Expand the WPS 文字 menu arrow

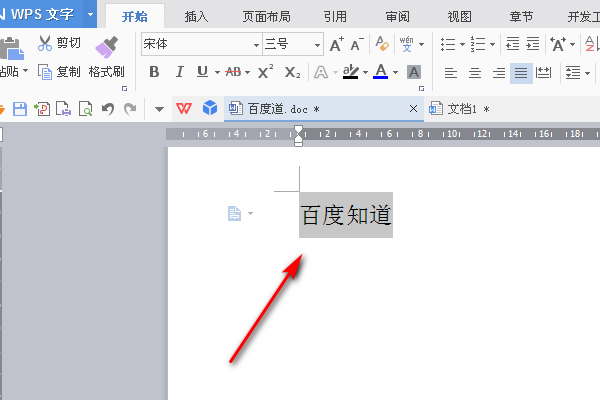(x=90, y=14)
